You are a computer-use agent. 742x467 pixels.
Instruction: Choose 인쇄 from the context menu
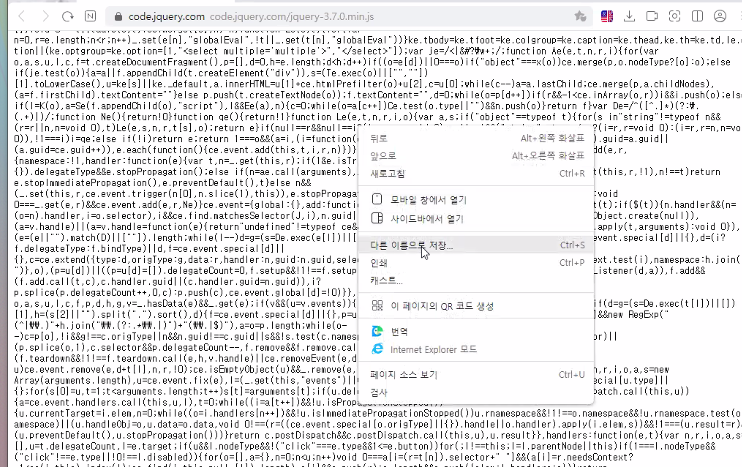477,263
